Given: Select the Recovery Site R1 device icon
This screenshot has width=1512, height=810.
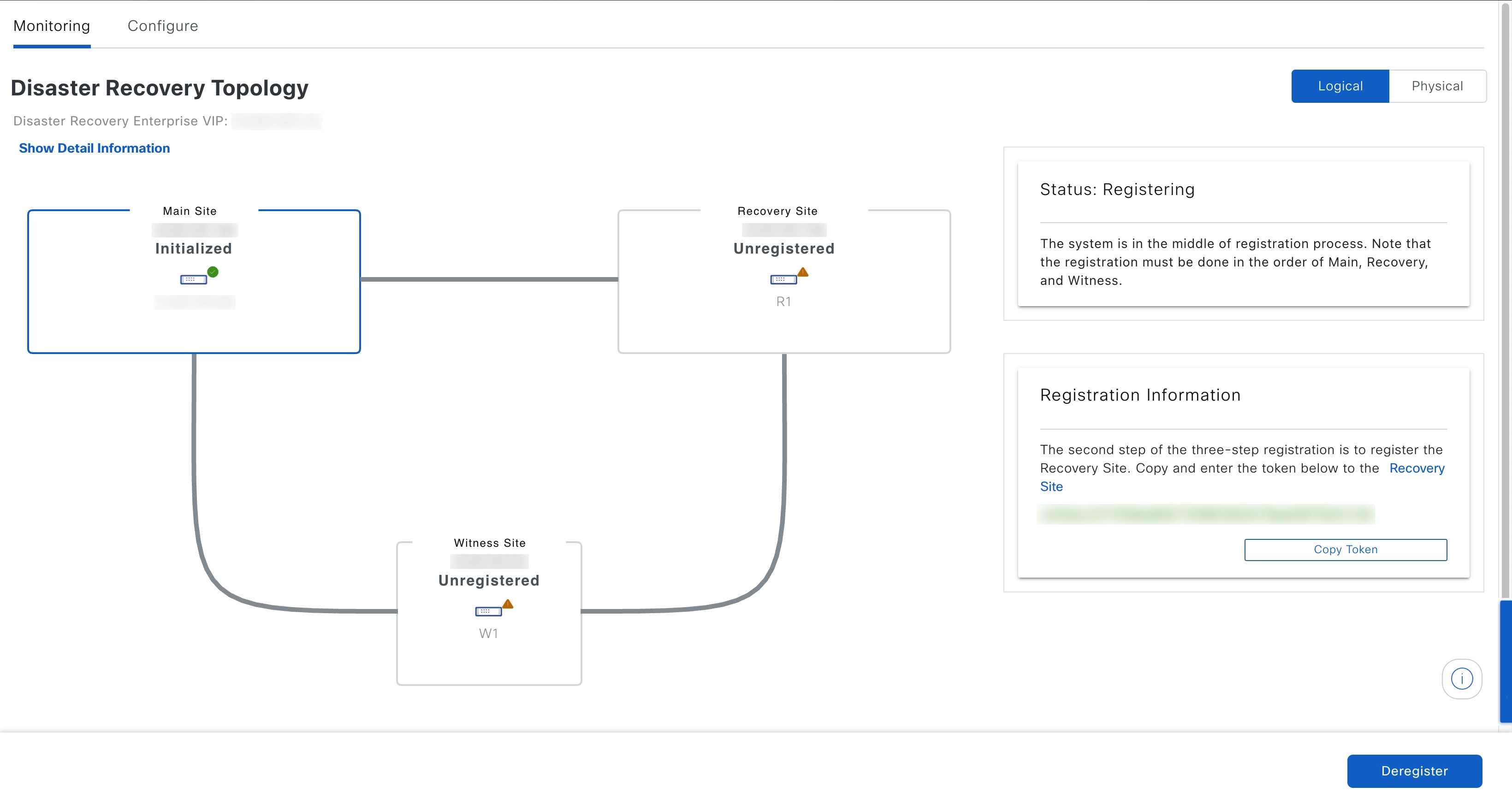Looking at the screenshot, I should tap(783, 280).
